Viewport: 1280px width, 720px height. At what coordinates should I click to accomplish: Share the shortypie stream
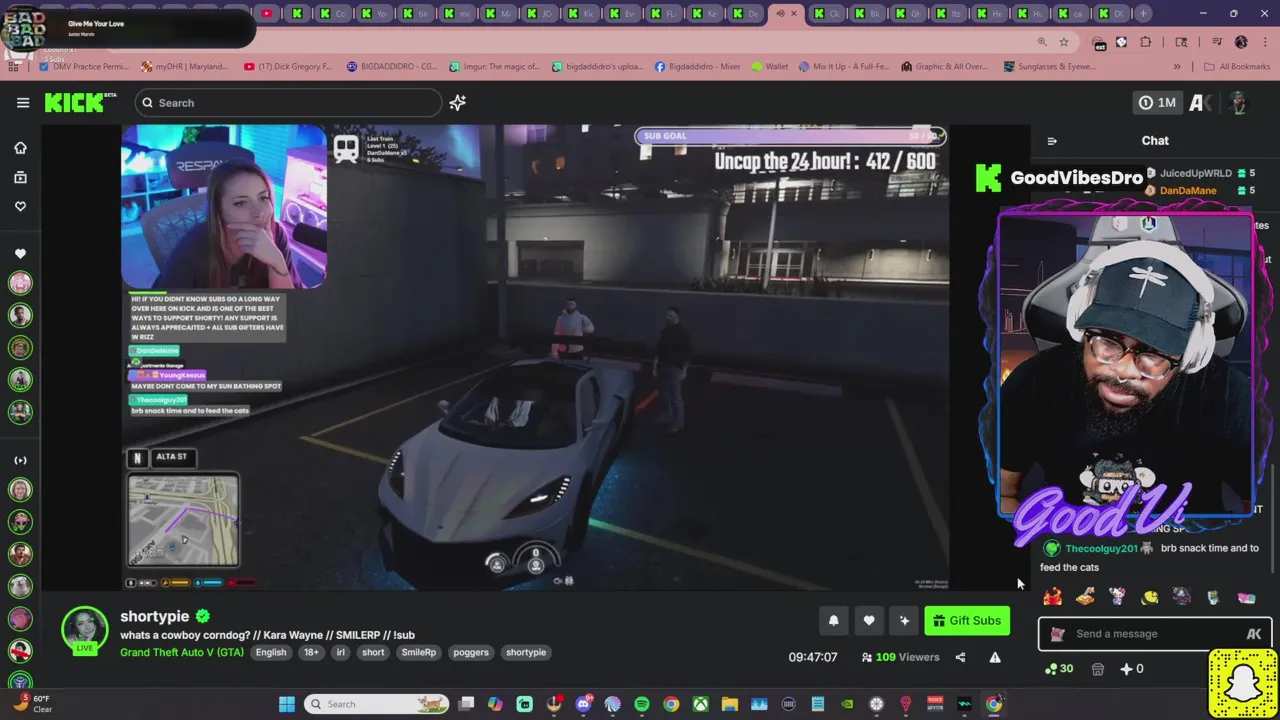click(960, 657)
